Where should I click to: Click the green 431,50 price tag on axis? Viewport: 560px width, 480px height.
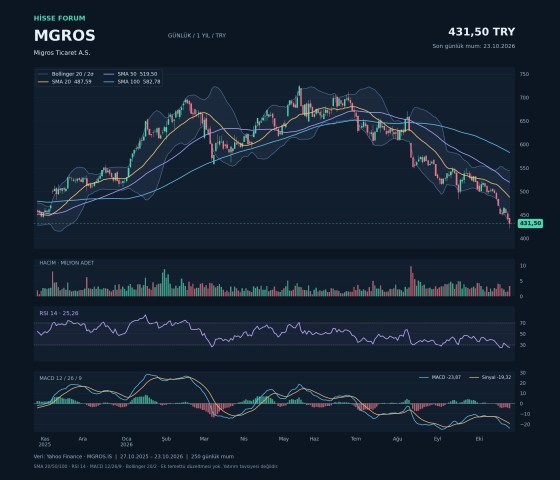(x=530, y=223)
